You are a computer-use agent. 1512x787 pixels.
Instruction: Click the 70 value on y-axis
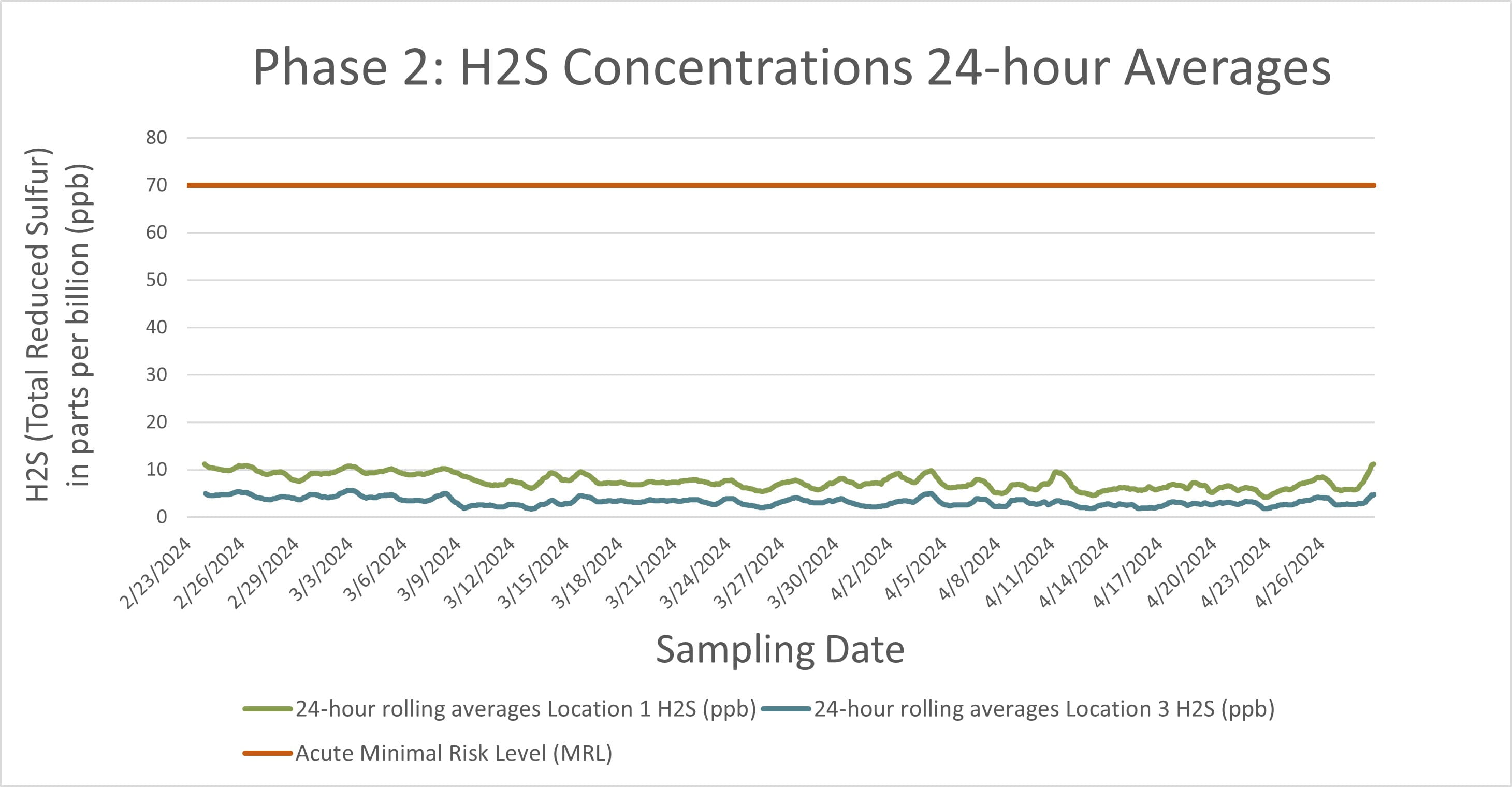(x=156, y=185)
